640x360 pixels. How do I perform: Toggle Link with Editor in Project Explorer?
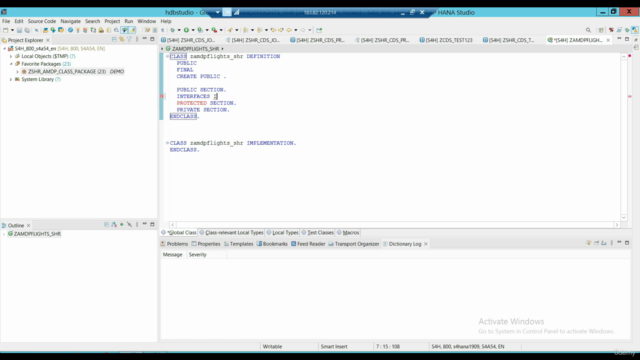click(x=122, y=40)
